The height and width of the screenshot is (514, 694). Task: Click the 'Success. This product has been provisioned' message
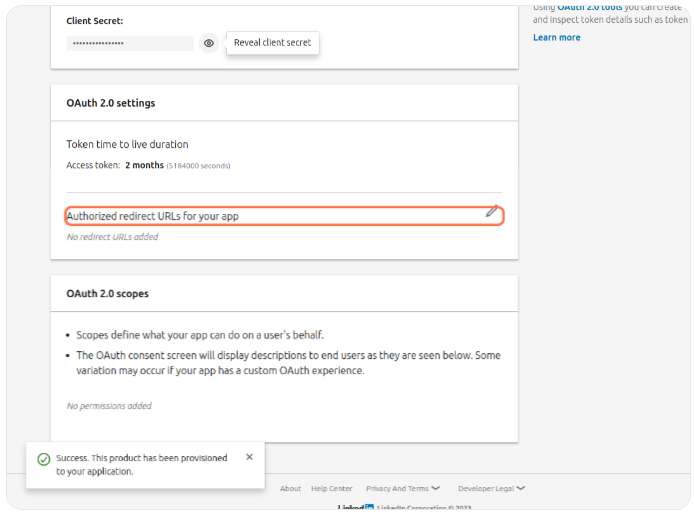(x=142, y=464)
